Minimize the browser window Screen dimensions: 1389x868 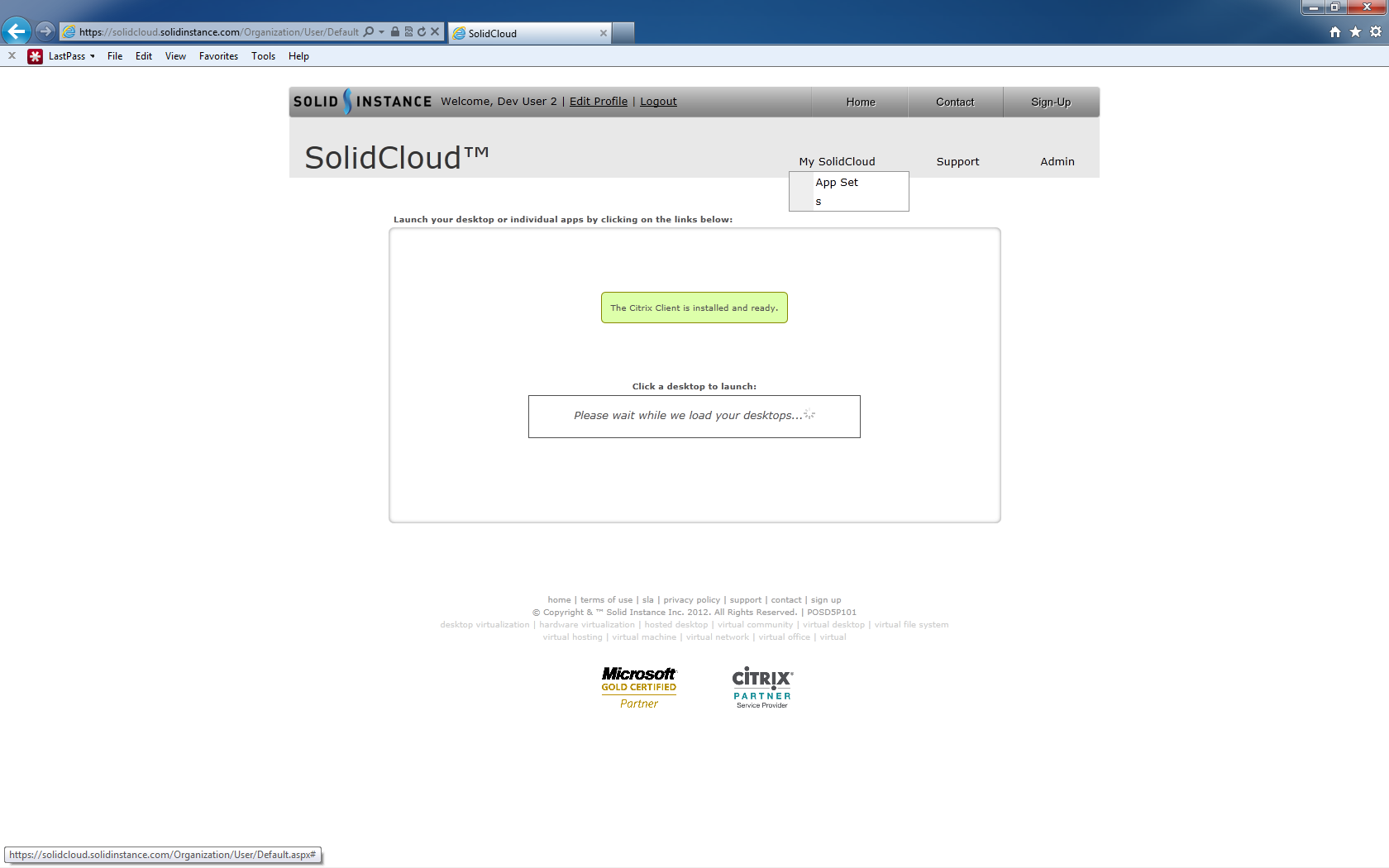(x=1314, y=7)
